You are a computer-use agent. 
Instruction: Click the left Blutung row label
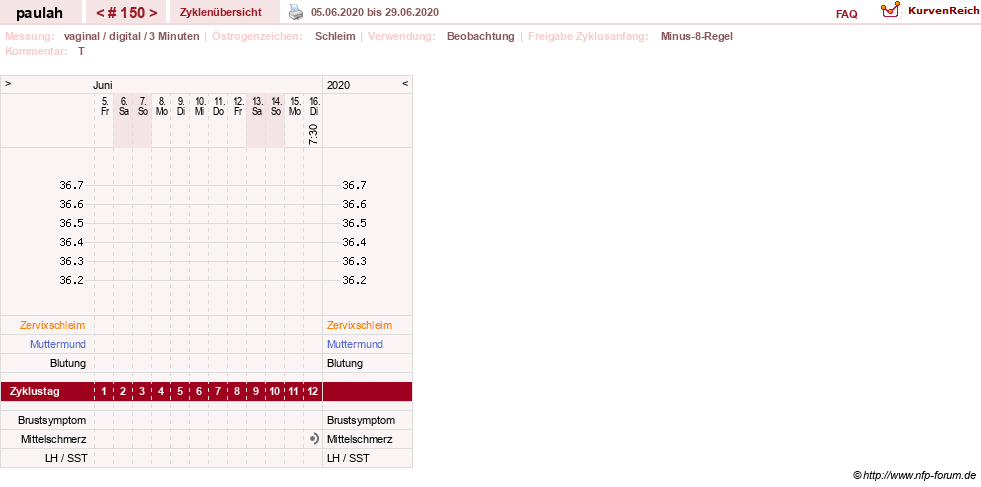pyautogui.click(x=68, y=363)
